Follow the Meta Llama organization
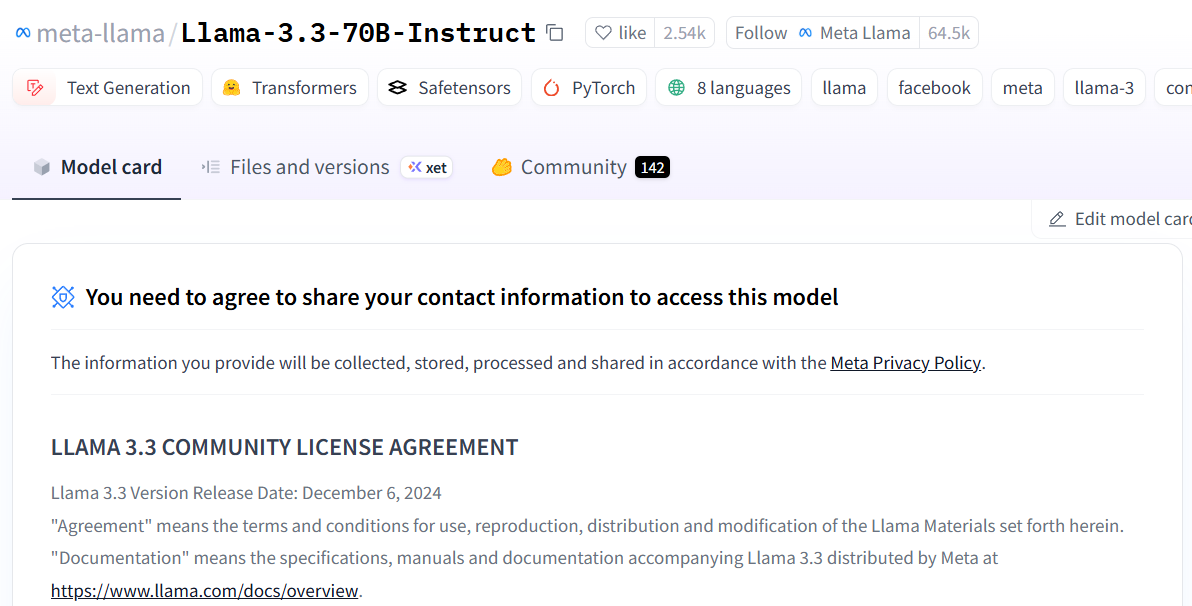Viewport: 1192px width, 606px height. point(761,33)
